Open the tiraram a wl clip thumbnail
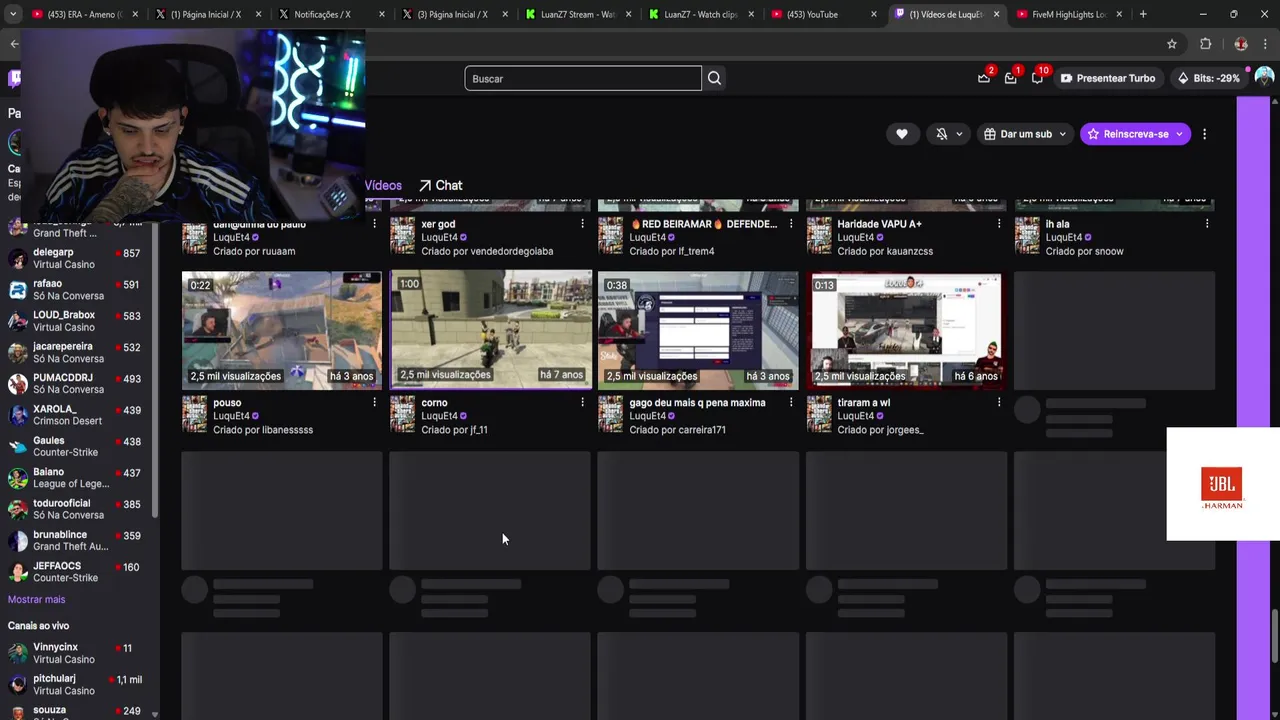1280x720 pixels. click(906, 330)
